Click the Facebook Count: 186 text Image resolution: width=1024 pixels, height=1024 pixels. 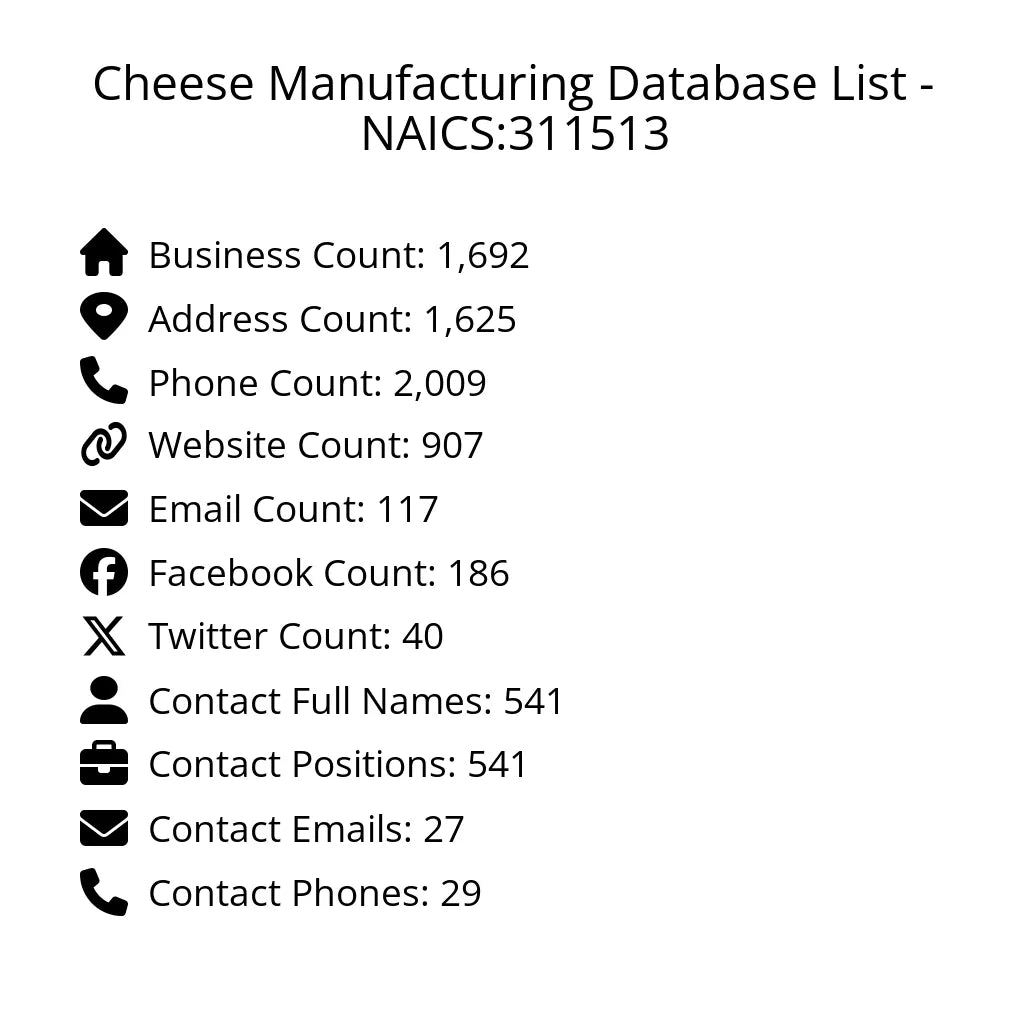click(328, 574)
